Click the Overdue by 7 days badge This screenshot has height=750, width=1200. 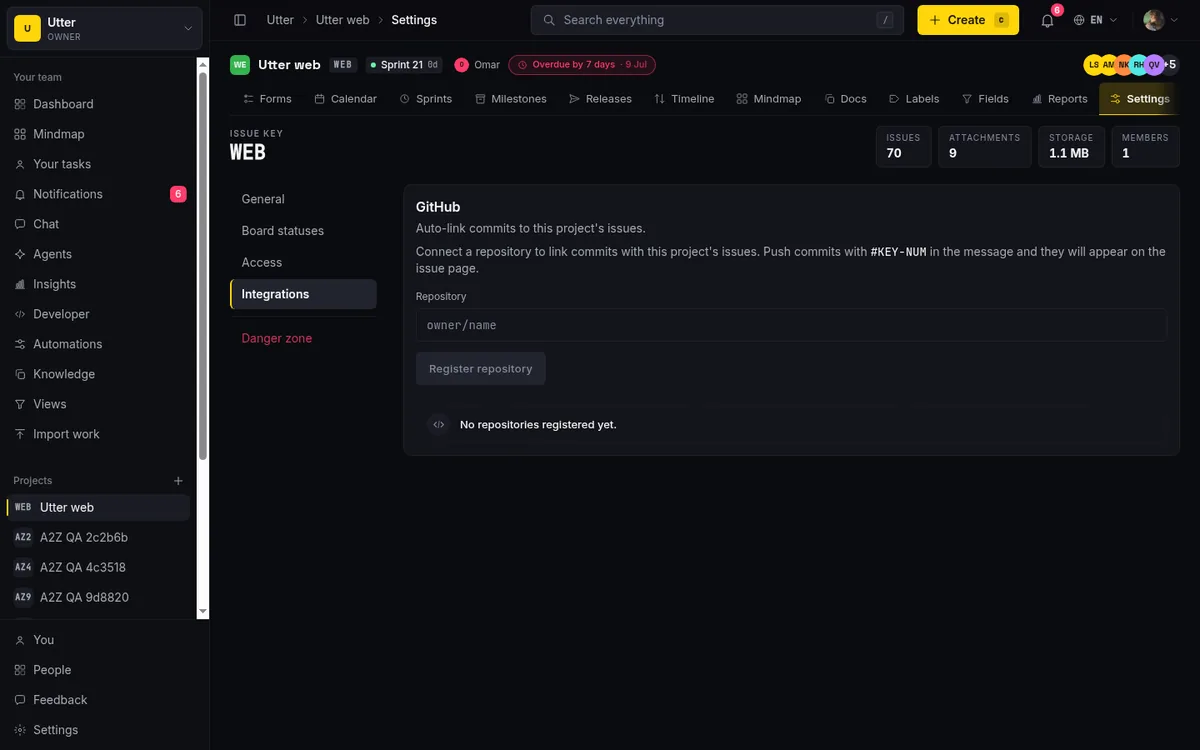(x=582, y=65)
